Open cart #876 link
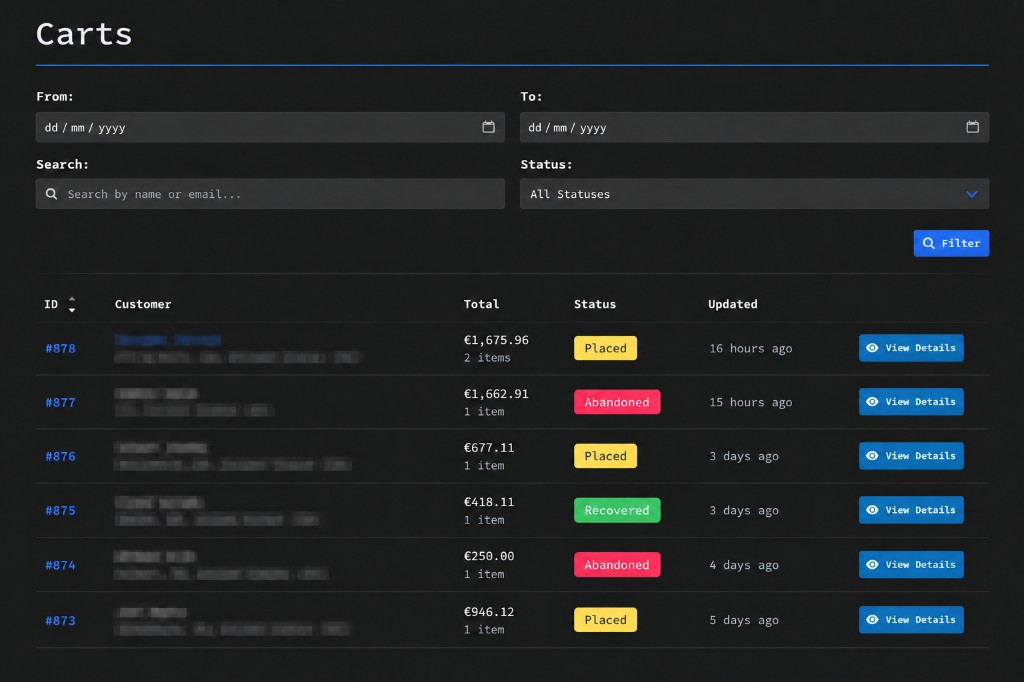The image size is (1024, 682). pos(60,456)
